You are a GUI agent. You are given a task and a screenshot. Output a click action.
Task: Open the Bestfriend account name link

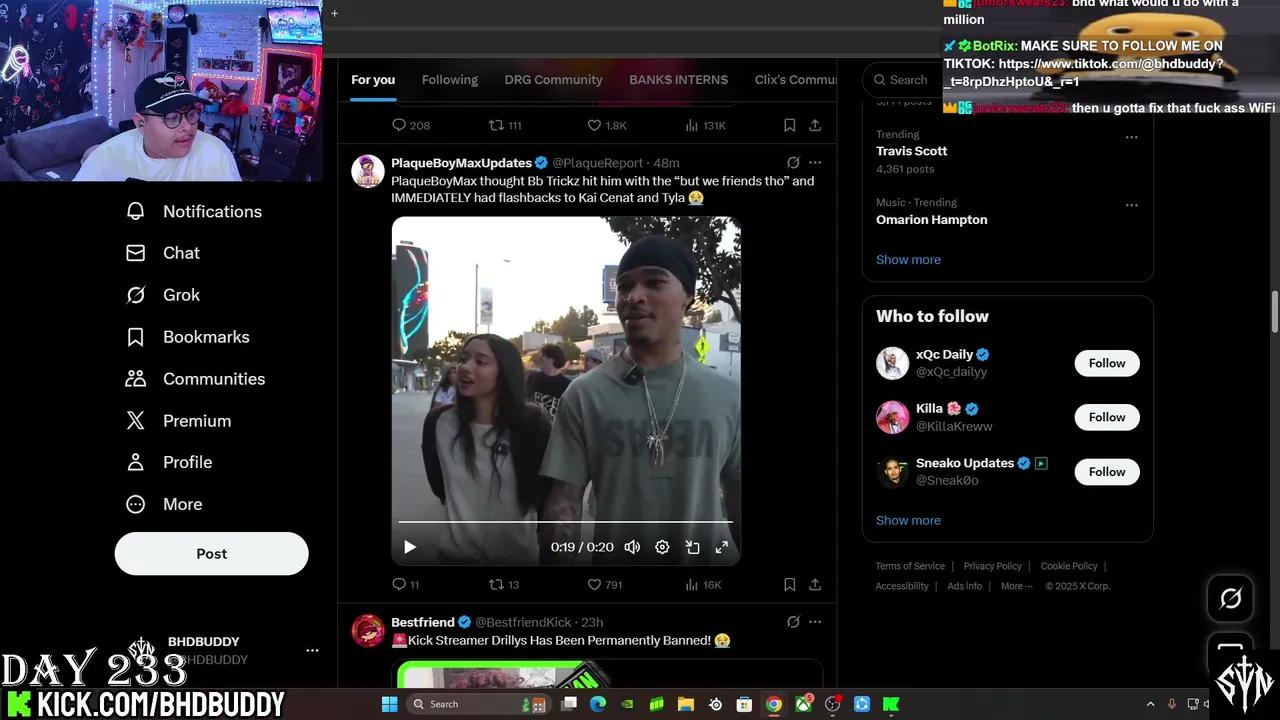coord(423,622)
